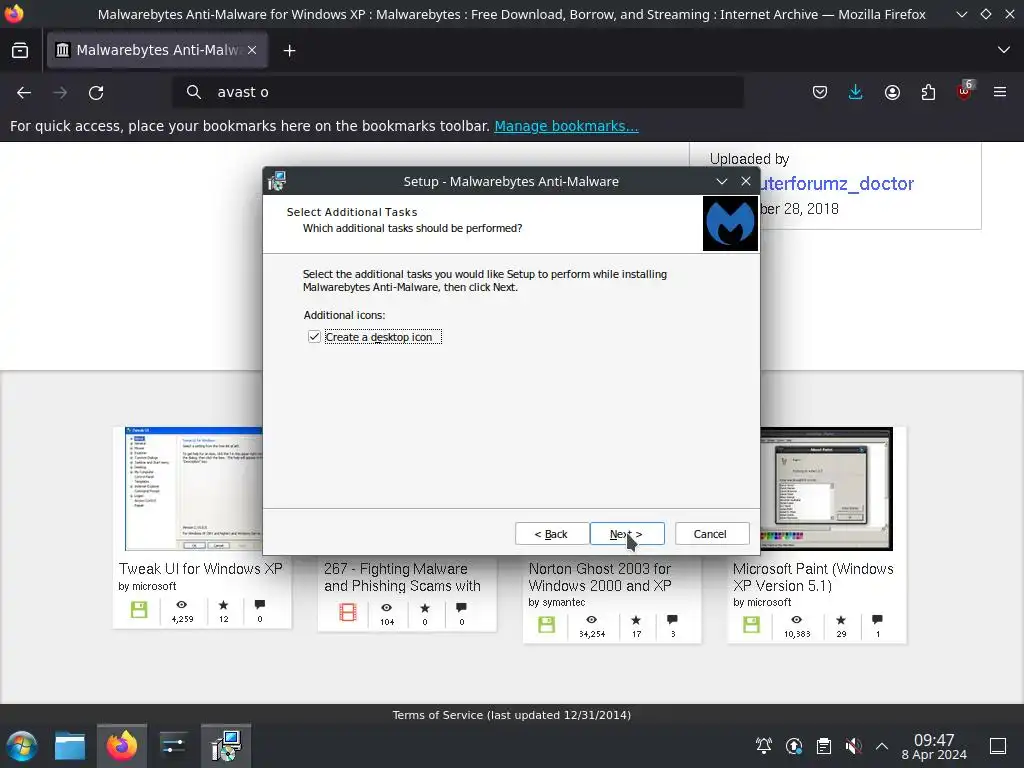Reload the current Firefox page

point(96,92)
